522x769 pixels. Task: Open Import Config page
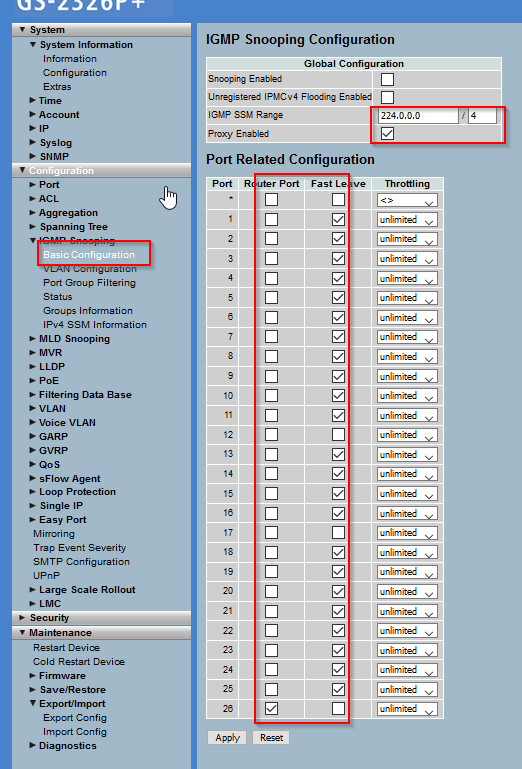point(75,732)
